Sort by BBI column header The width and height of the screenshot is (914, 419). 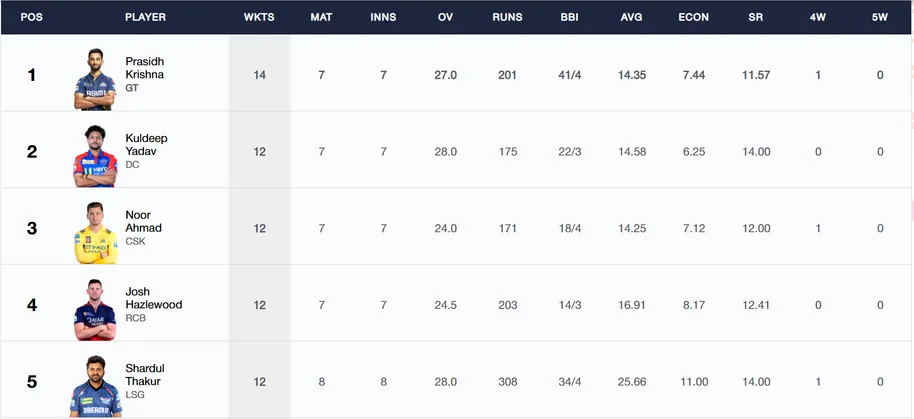point(570,17)
